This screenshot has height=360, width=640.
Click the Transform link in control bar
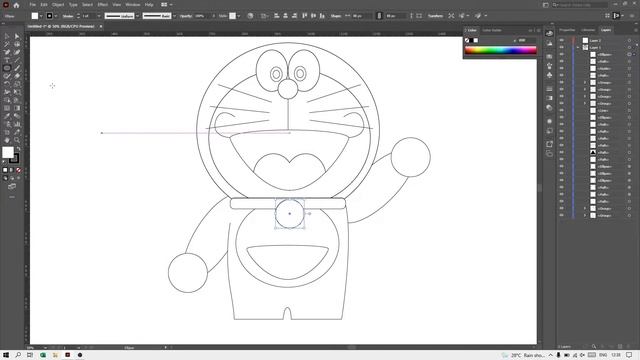[435, 16]
